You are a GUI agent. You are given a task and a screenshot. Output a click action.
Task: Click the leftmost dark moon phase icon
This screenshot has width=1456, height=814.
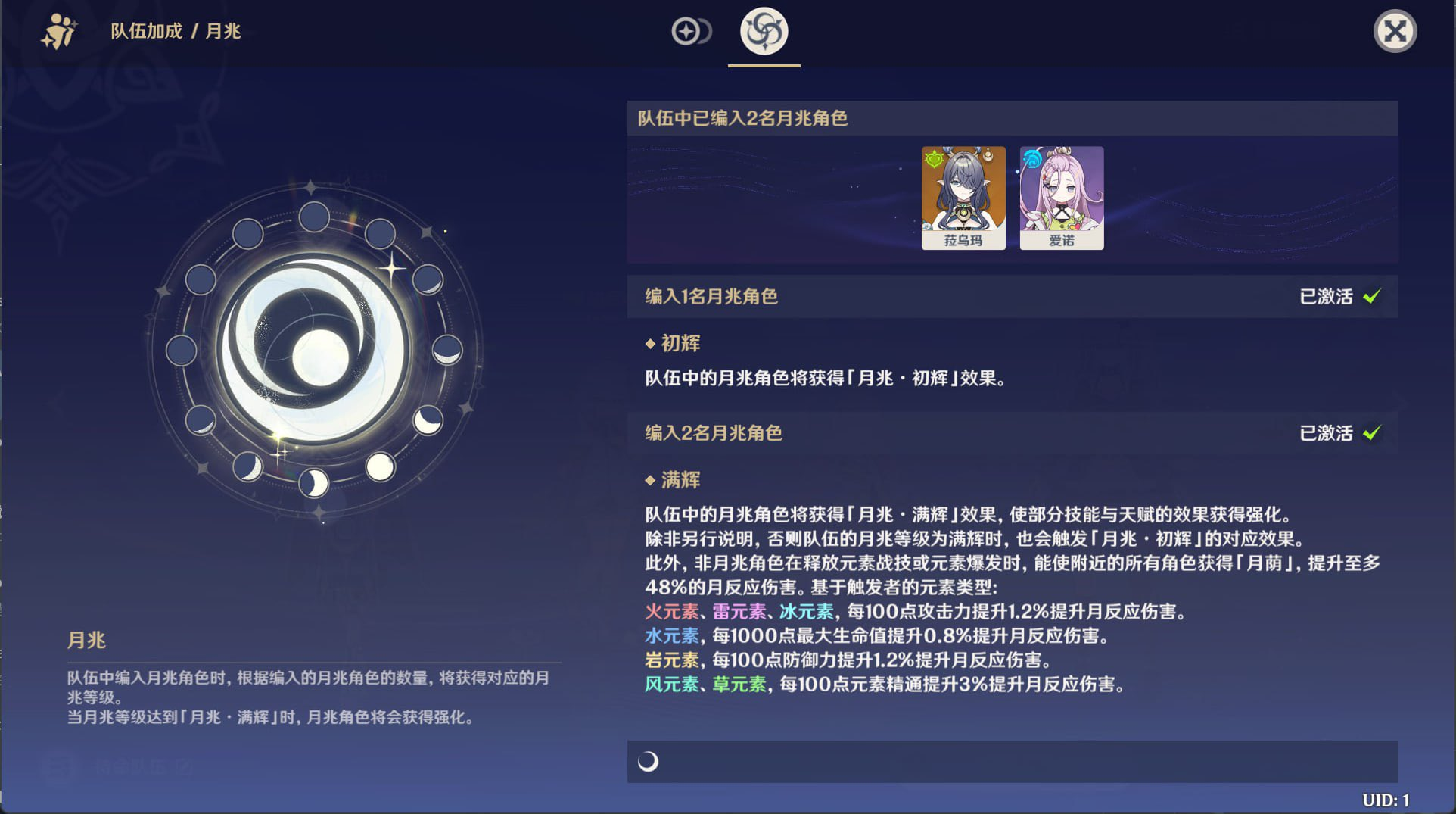click(182, 351)
